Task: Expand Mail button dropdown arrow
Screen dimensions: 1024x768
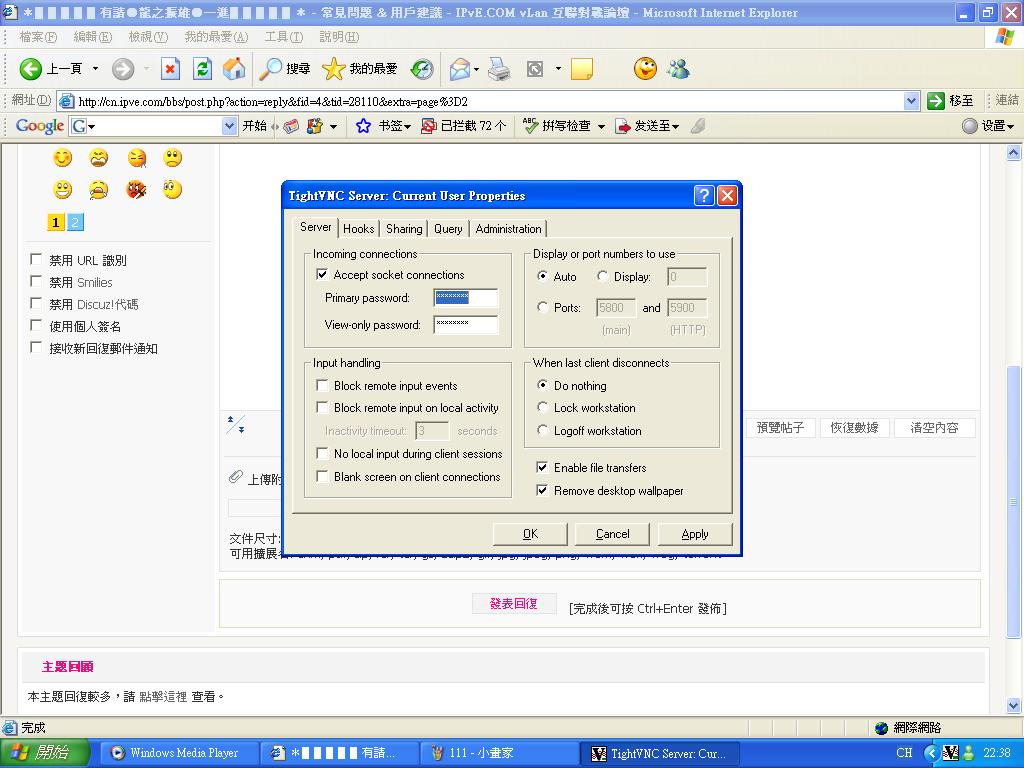Action: pyautogui.click(x=476, y=69)
